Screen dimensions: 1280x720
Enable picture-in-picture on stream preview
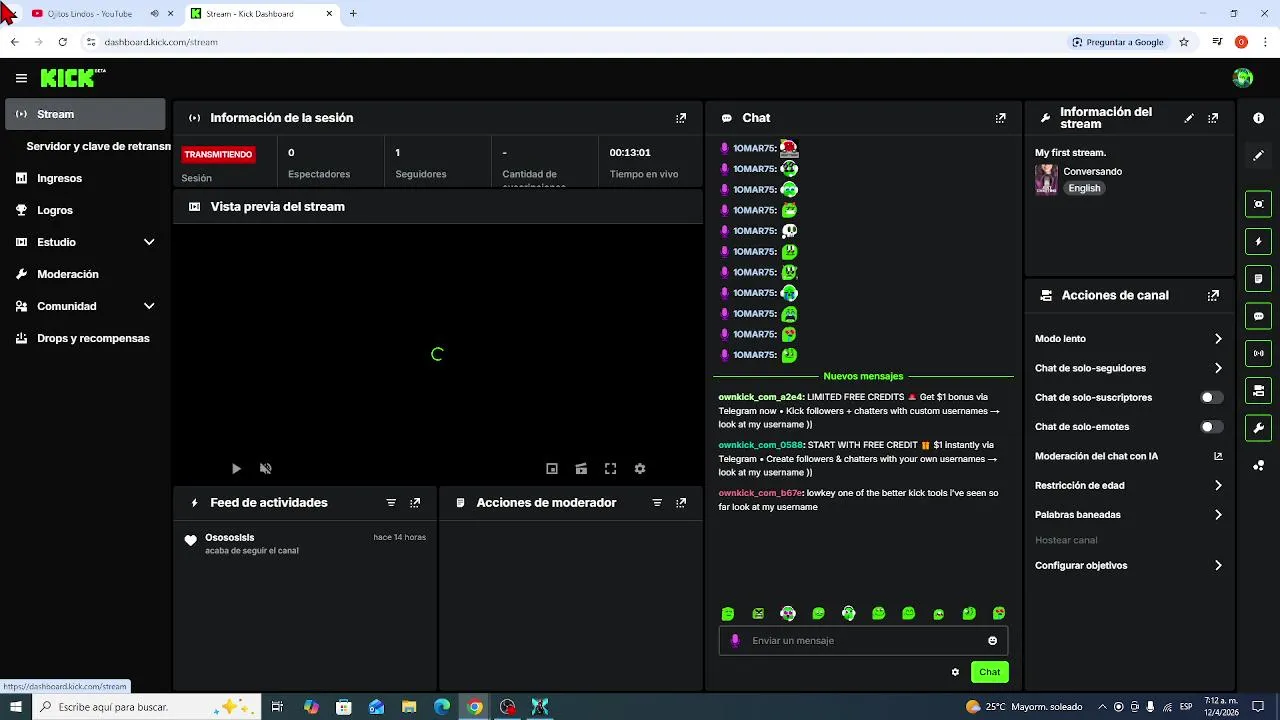click(551, 468)
